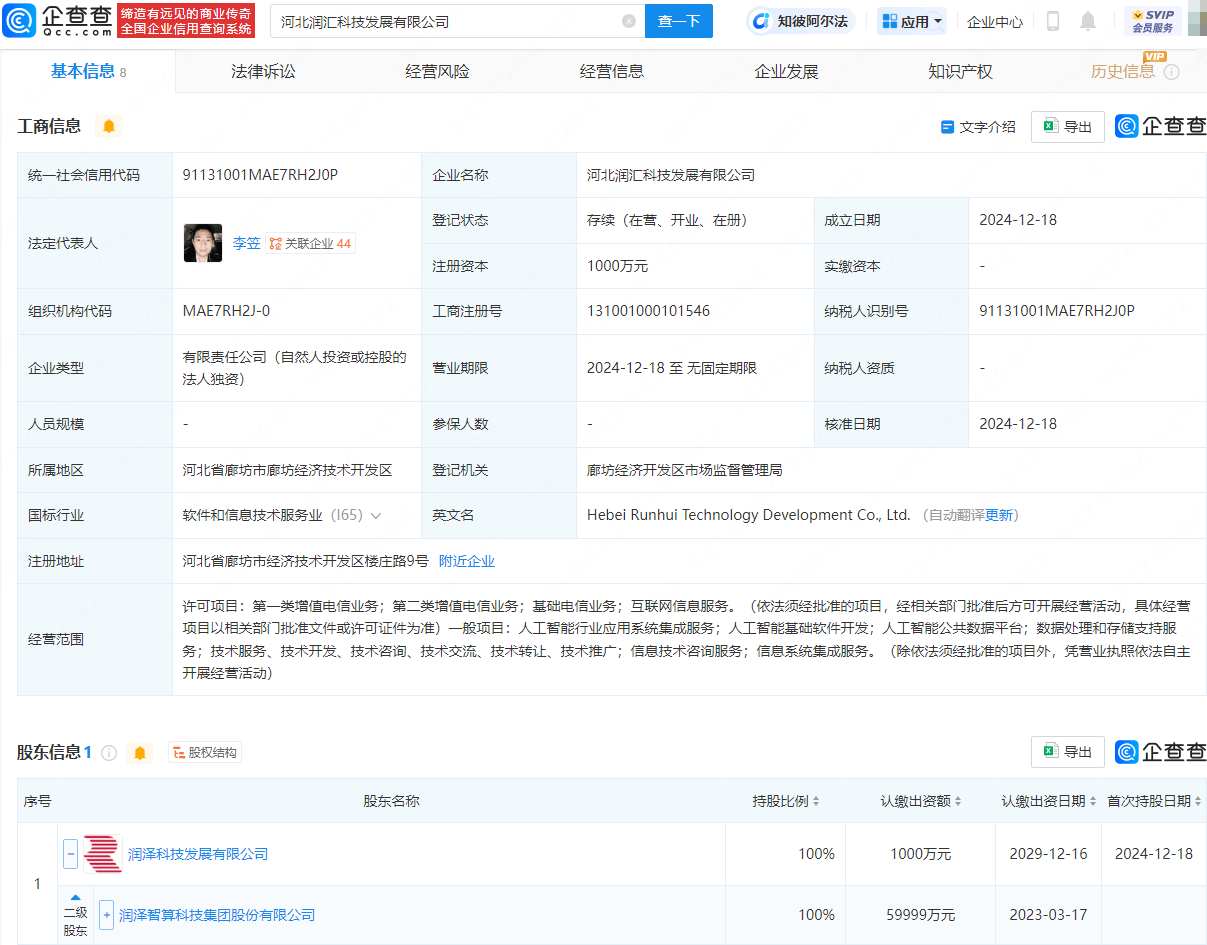Viewport: 1207px width, 945px height.
Task: Switch to the 知识产权 tab
Action: point(960,72)
